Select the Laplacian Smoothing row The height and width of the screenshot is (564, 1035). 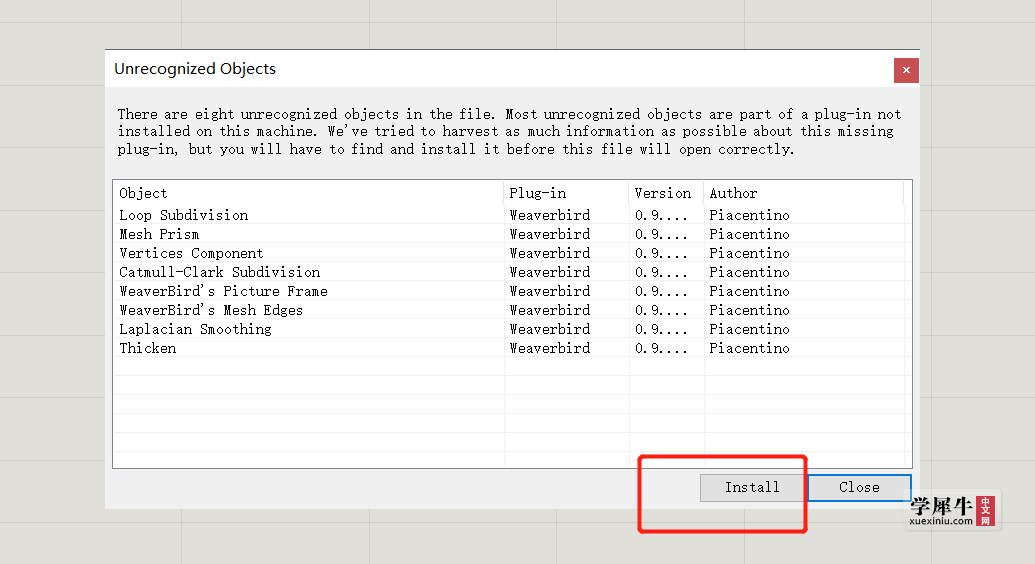(512, 330)
